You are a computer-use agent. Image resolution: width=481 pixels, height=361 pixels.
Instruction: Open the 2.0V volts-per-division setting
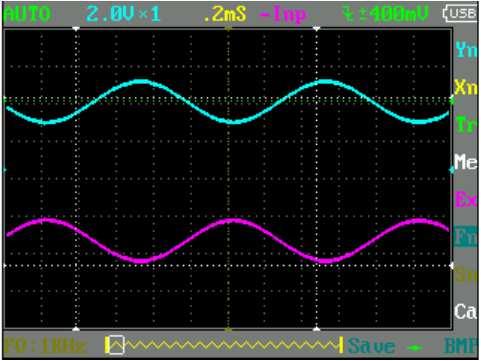point(111,15)
